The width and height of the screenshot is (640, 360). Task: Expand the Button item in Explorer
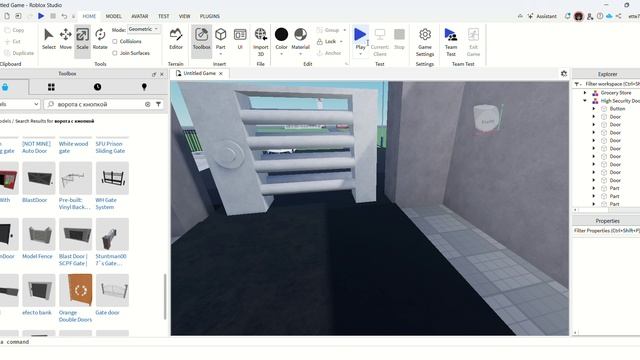click(593, 109)
